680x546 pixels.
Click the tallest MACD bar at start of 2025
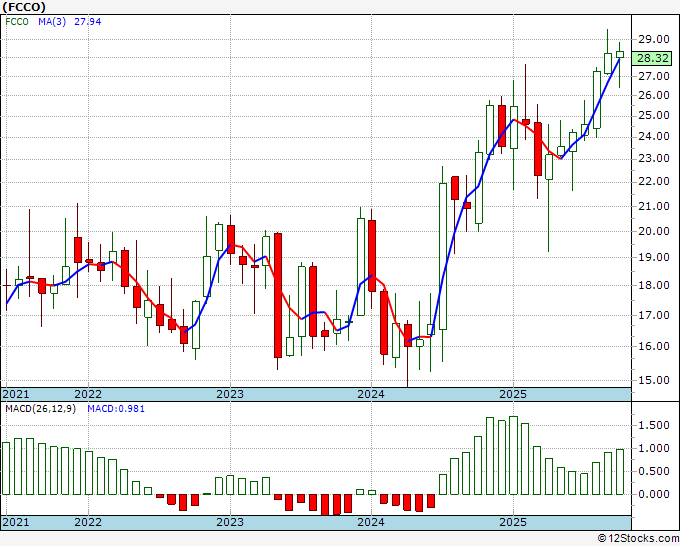(513, 455)
